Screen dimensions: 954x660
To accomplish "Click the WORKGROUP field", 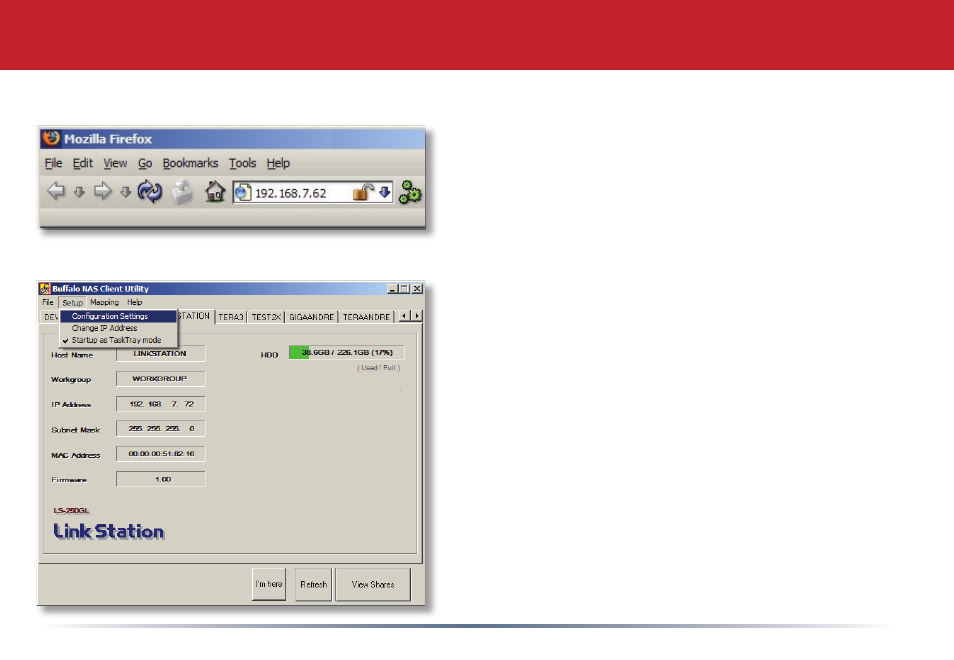I will pyautogui.click(x=161, y=379).
